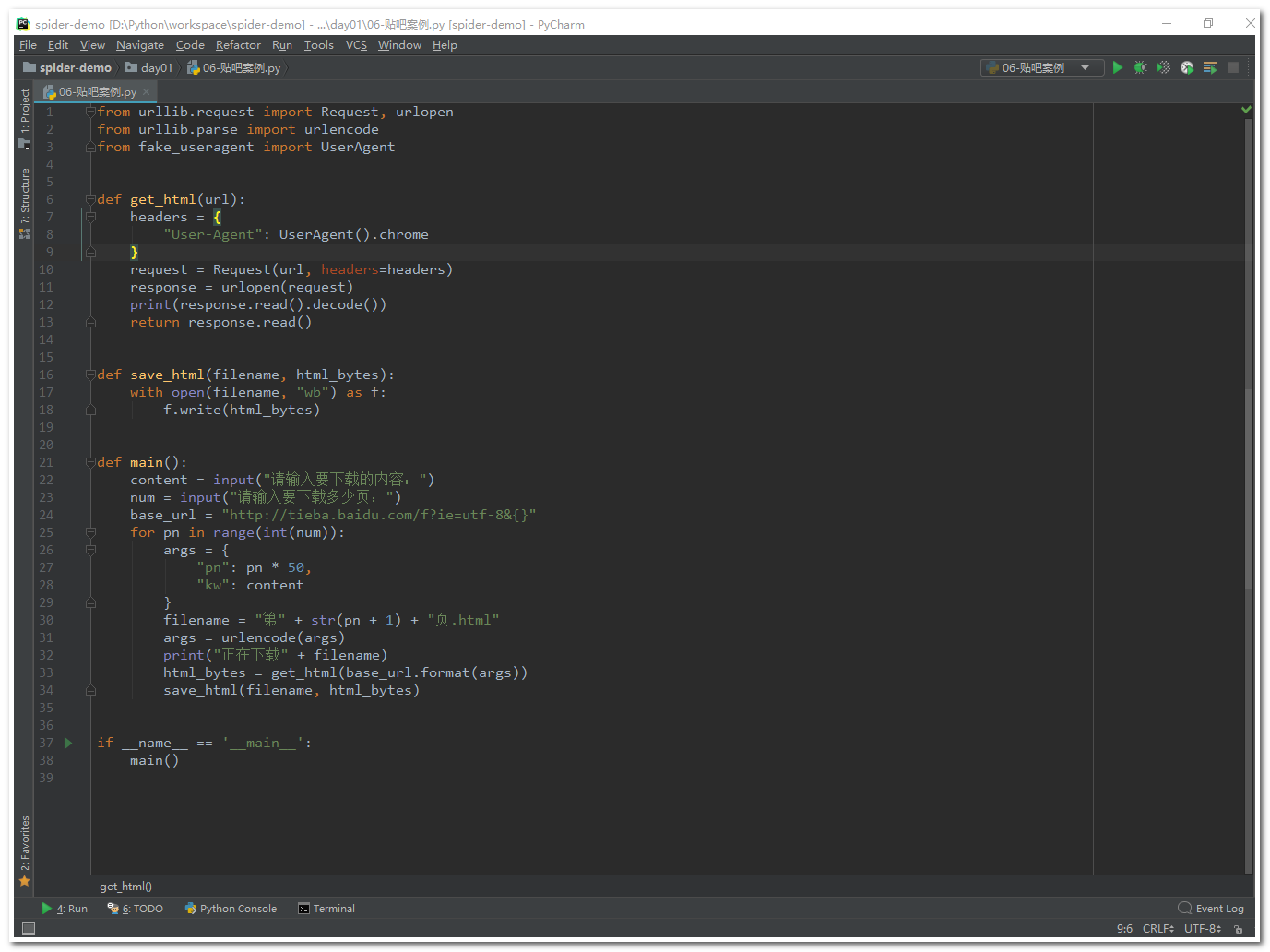
Task: Click 'return response.read()' on line 13
Action: point(221,322)
